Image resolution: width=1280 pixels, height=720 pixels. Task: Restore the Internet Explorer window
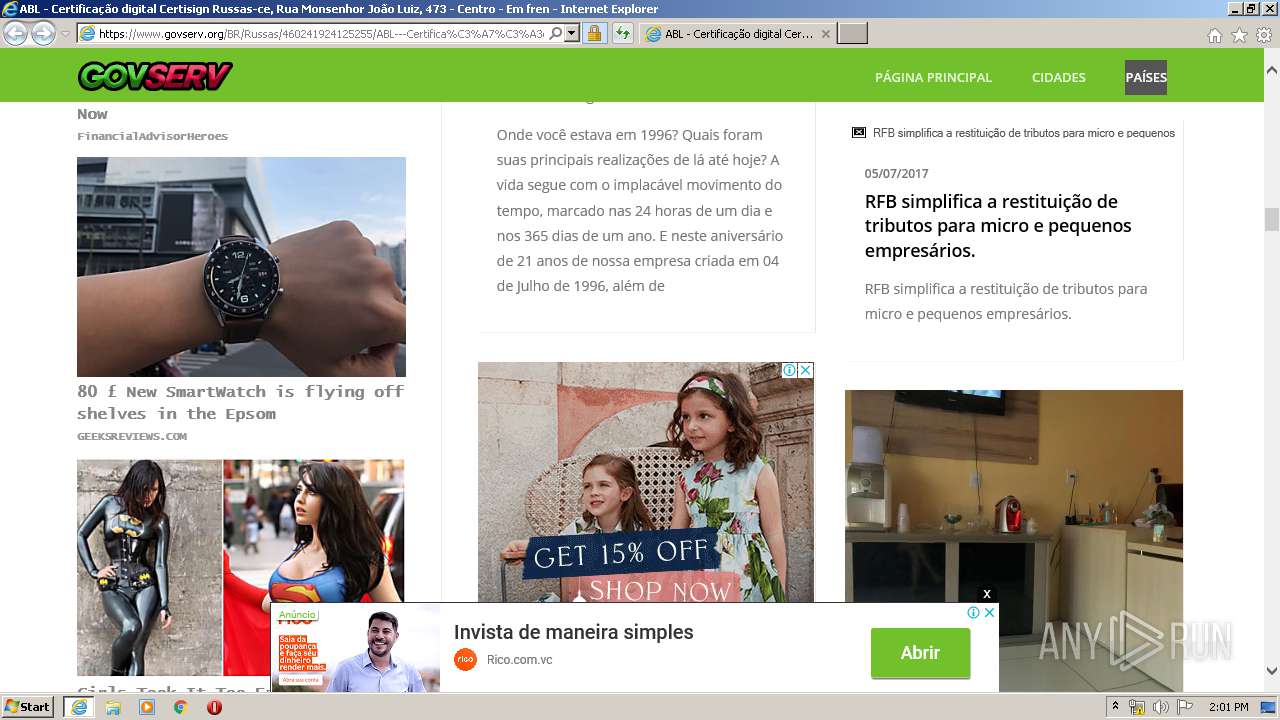[1250, 9]
